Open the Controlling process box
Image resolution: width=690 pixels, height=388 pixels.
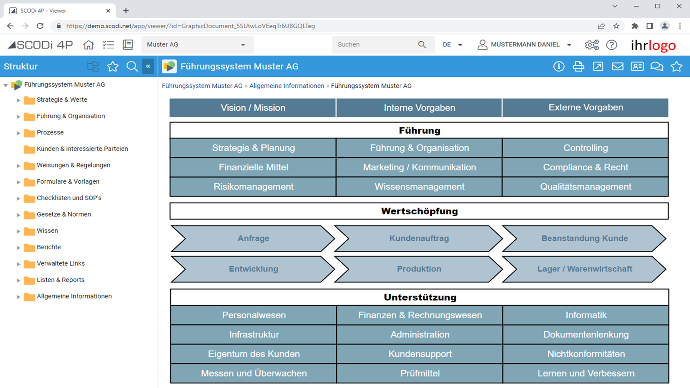point(586,148)
